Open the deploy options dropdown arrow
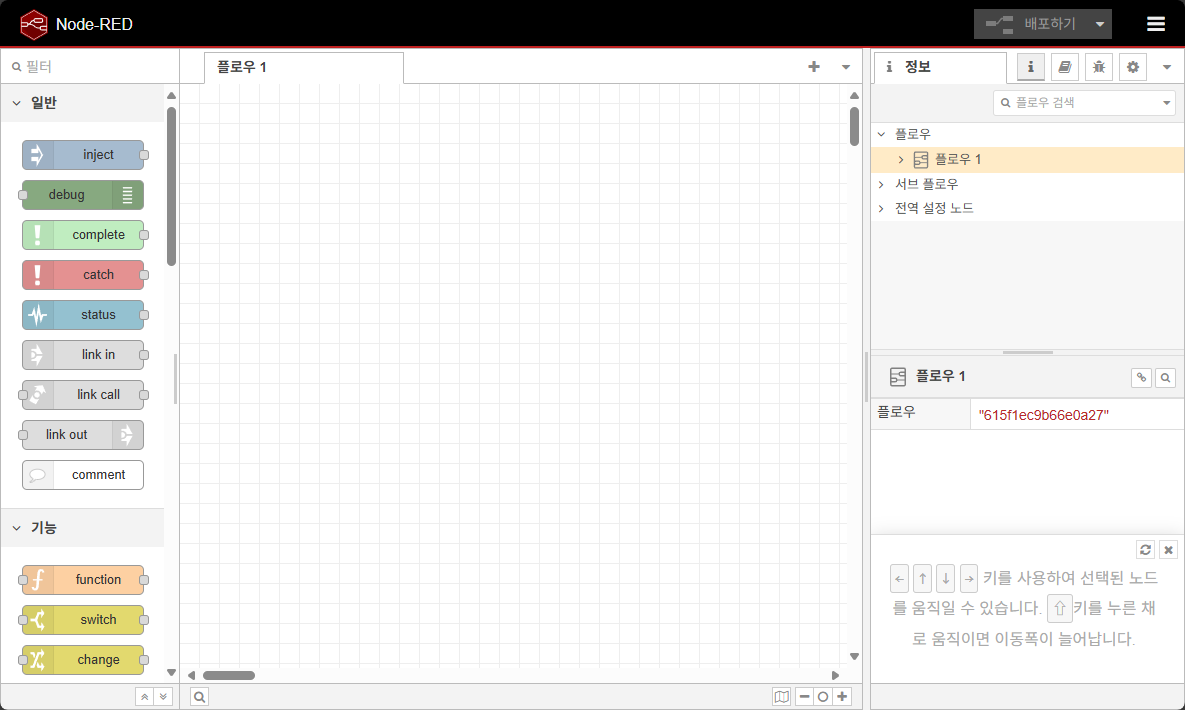Viewport: 1185px width, 710px height. click(1100, 24)
